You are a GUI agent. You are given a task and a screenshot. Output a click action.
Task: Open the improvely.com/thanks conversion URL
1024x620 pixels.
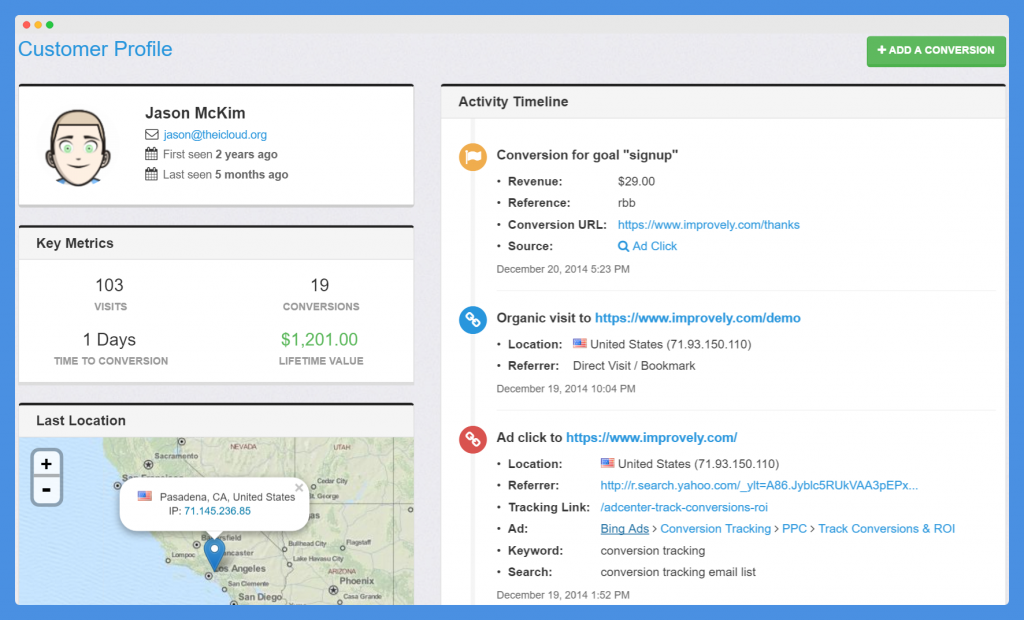[709, 225]
